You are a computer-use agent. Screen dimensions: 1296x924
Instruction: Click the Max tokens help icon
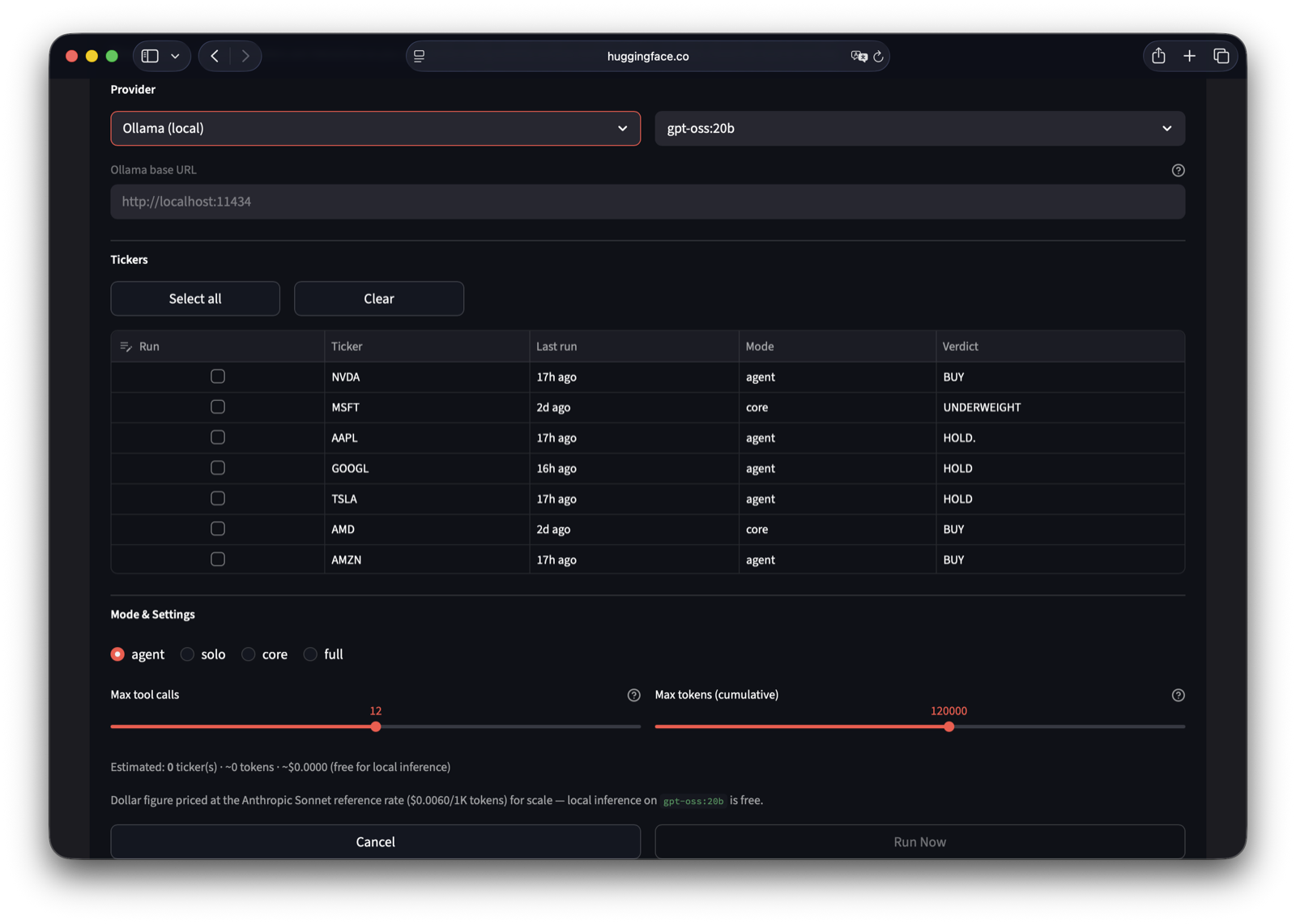1178,695
